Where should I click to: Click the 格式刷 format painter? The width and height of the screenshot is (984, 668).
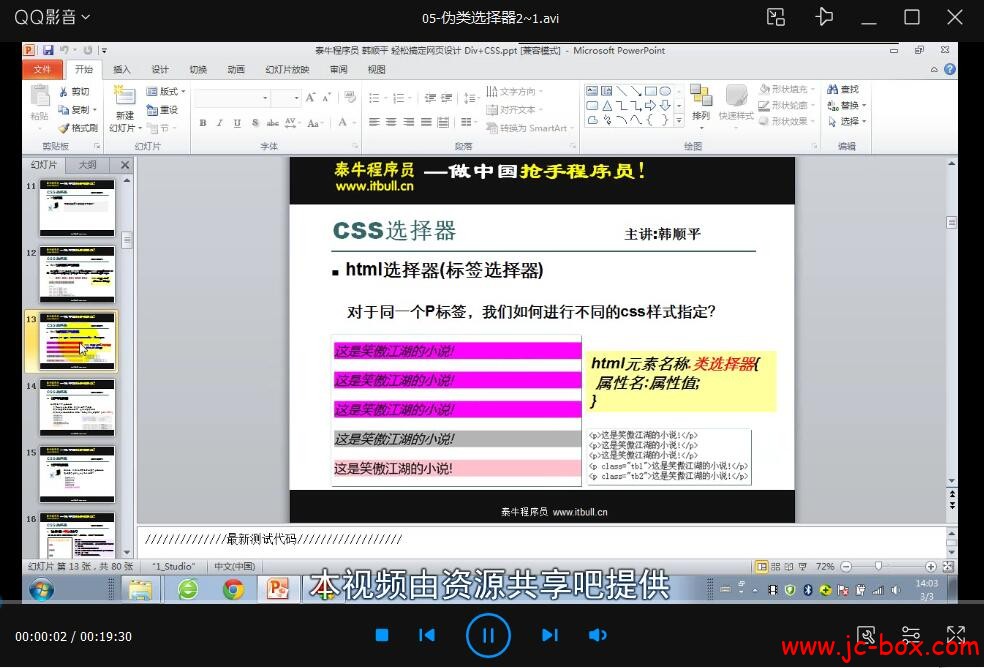click(78, 128)
